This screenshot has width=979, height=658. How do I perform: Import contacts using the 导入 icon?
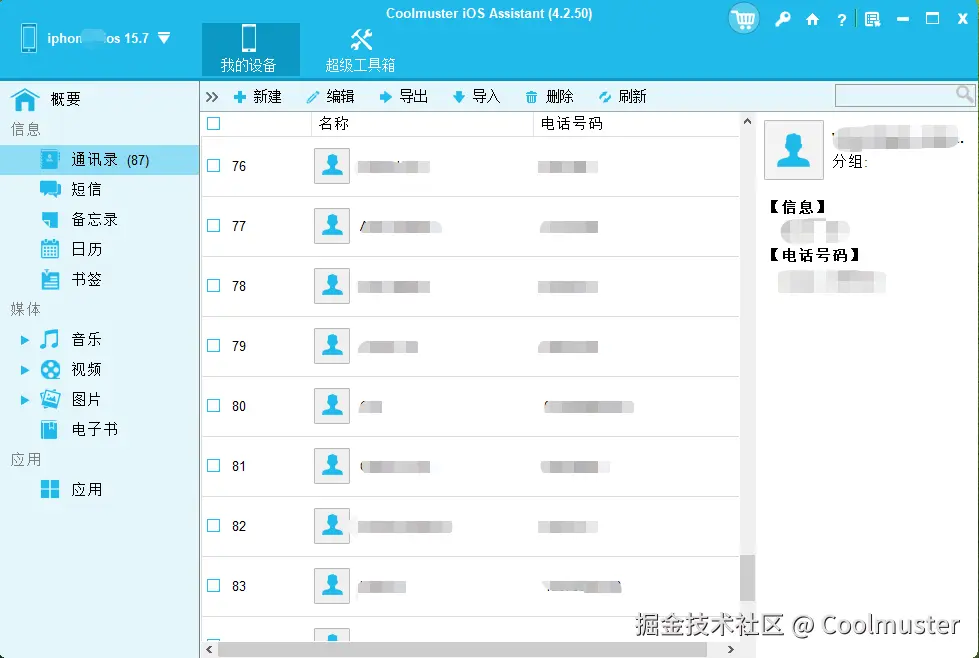pyautogui.click(x=478, y=96)
